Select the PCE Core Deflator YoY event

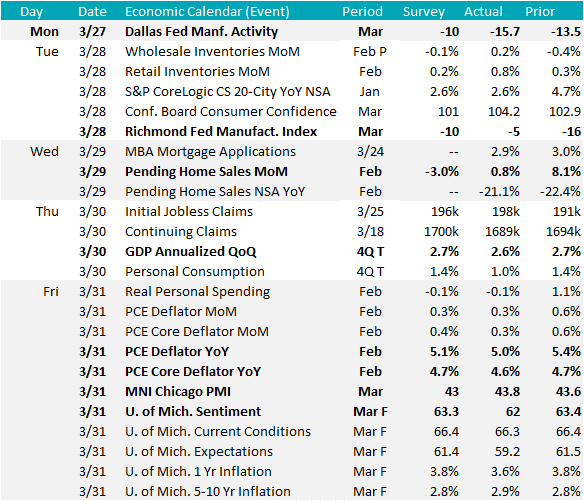[x=193, y=372]
